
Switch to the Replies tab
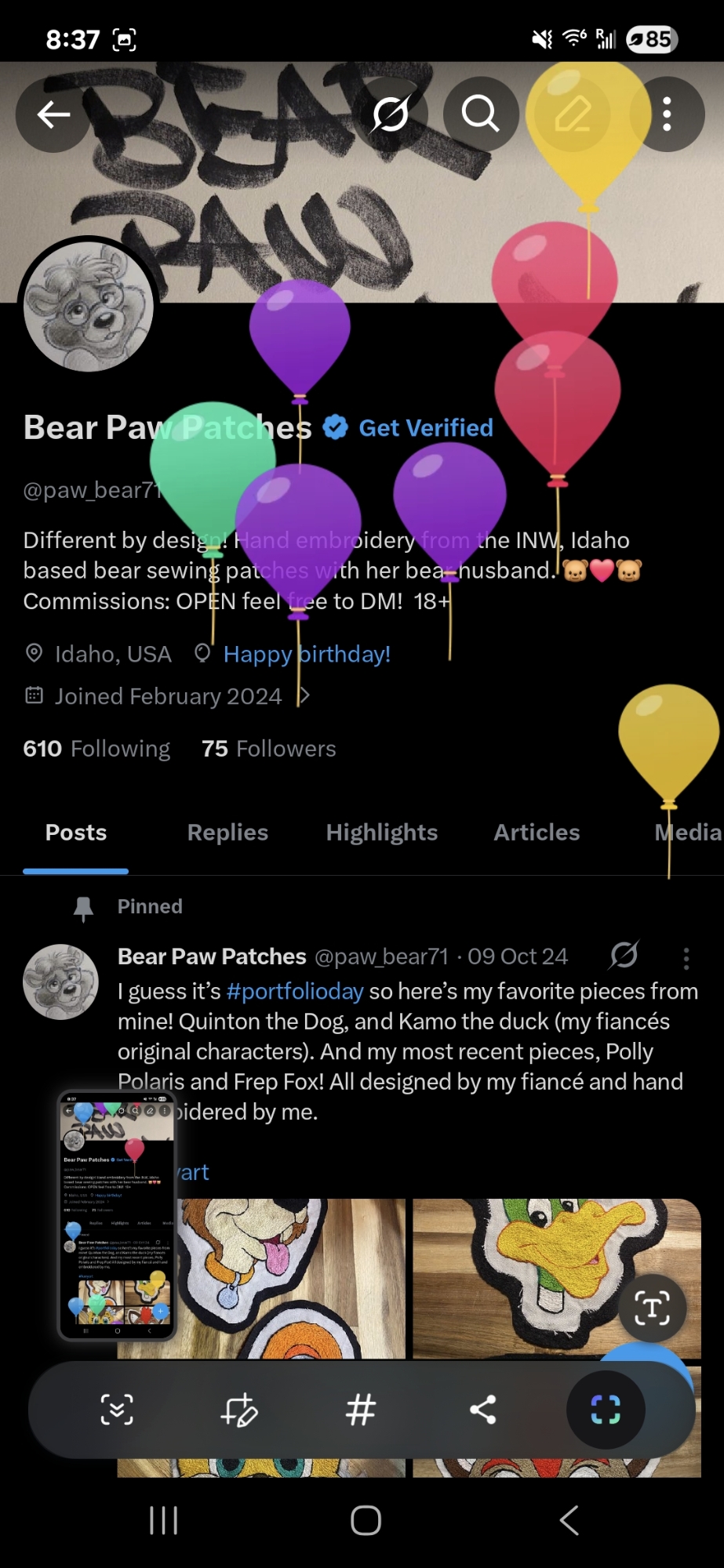(x=227, y=833)
